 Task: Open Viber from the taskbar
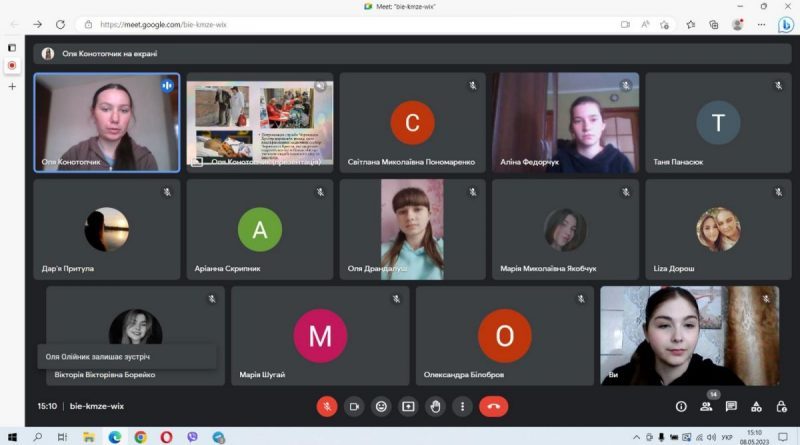pos(192,437)
